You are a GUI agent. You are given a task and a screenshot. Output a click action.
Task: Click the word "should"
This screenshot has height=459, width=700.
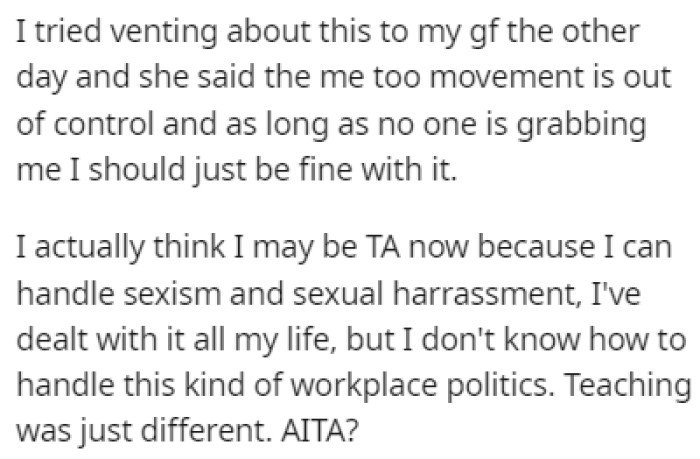(x=137, y=170)
